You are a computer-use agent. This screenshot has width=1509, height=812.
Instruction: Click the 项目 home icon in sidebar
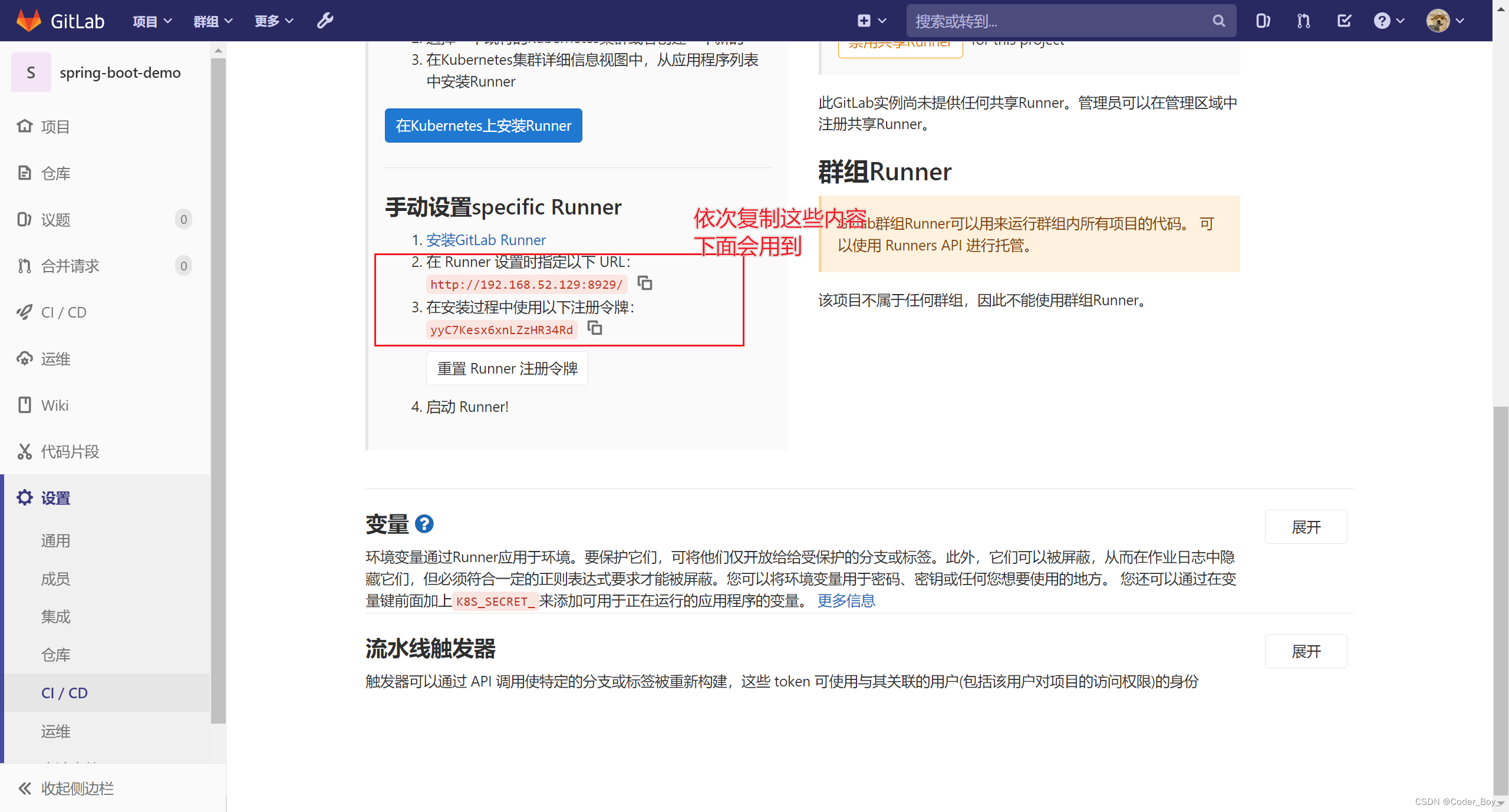pos(24,126)
